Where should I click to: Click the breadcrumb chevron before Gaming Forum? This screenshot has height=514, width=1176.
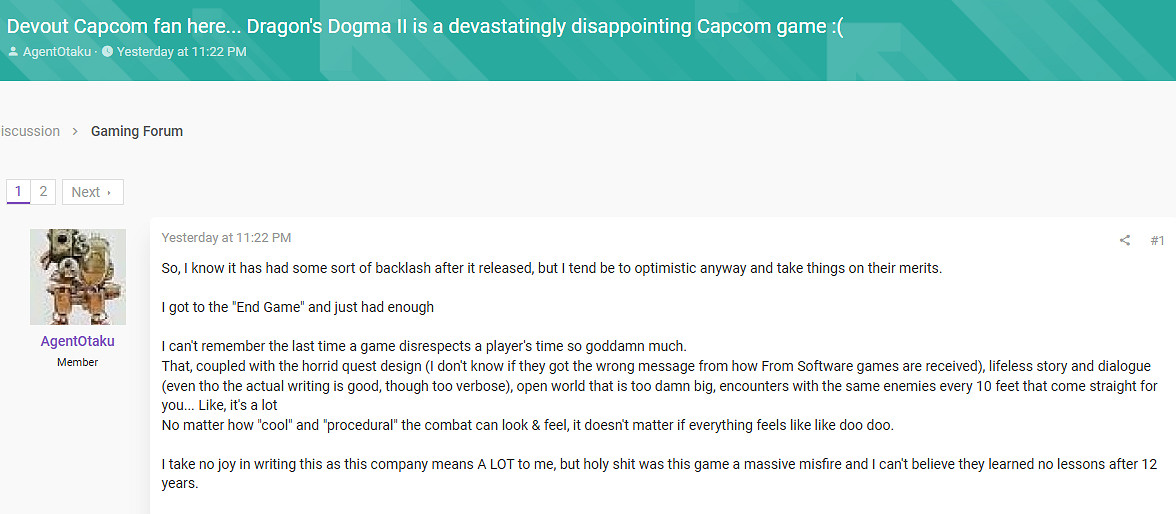coord(75,132)
